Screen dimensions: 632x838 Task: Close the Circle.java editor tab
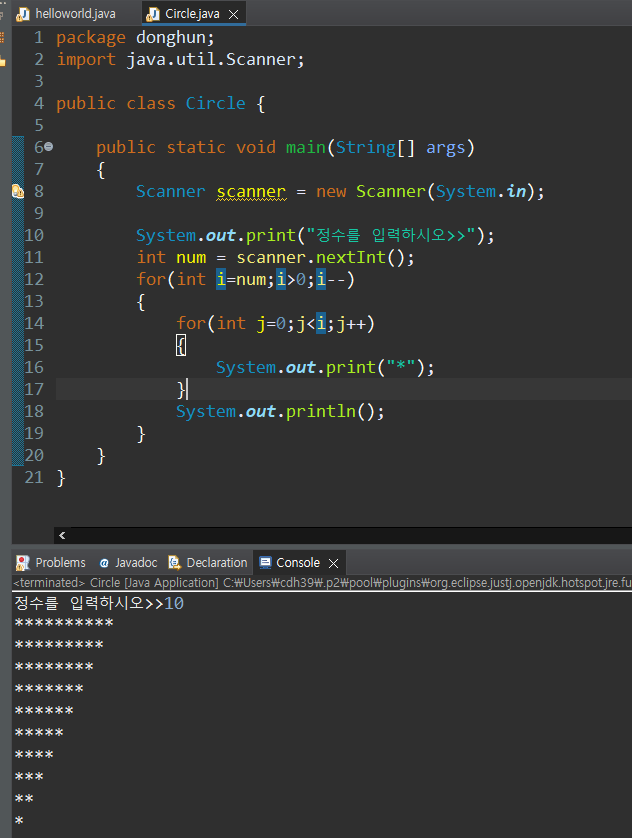(233, 14)
